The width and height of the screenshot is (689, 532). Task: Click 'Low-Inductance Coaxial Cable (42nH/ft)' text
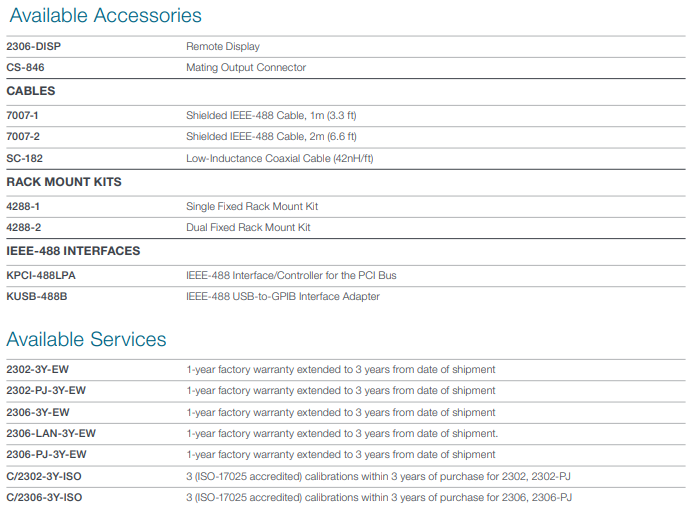tap(279, 158)
